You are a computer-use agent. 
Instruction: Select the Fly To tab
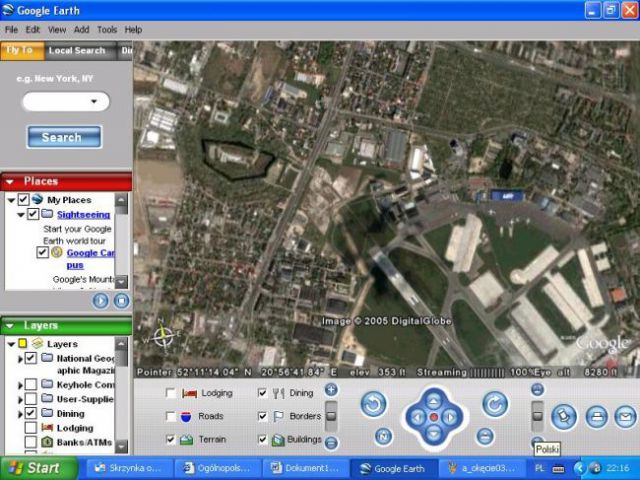pos(22,51)
